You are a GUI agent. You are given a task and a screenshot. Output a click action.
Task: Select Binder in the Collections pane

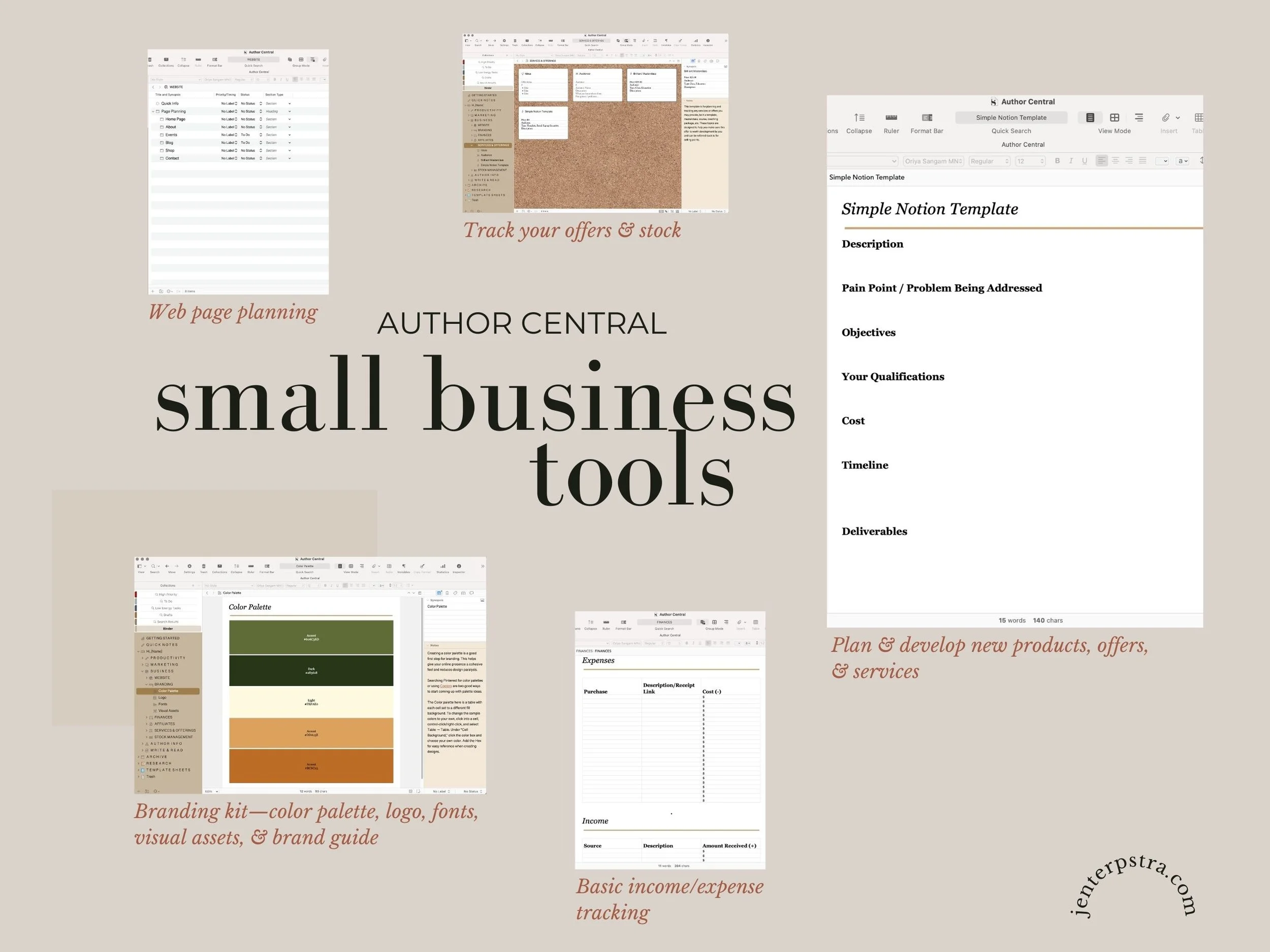click(168, 629)
